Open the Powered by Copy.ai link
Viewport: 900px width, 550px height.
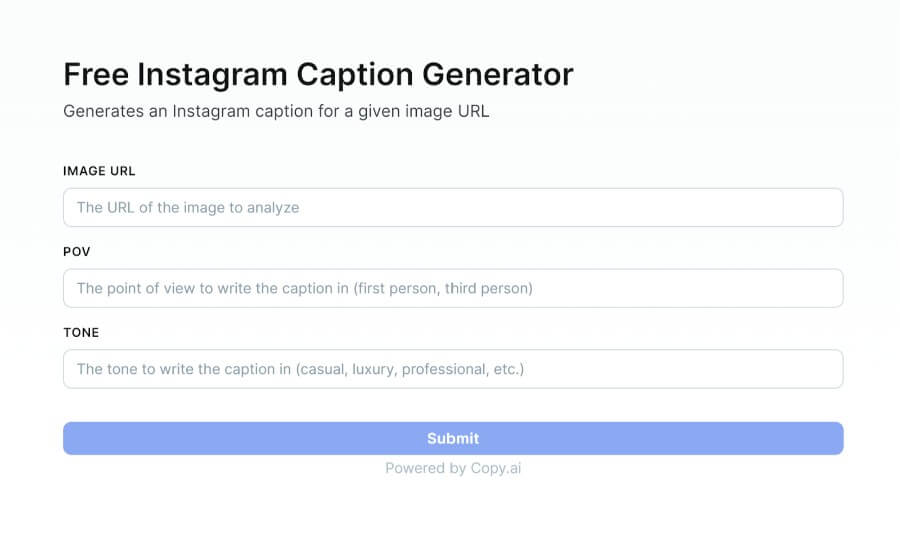[453, 468]
